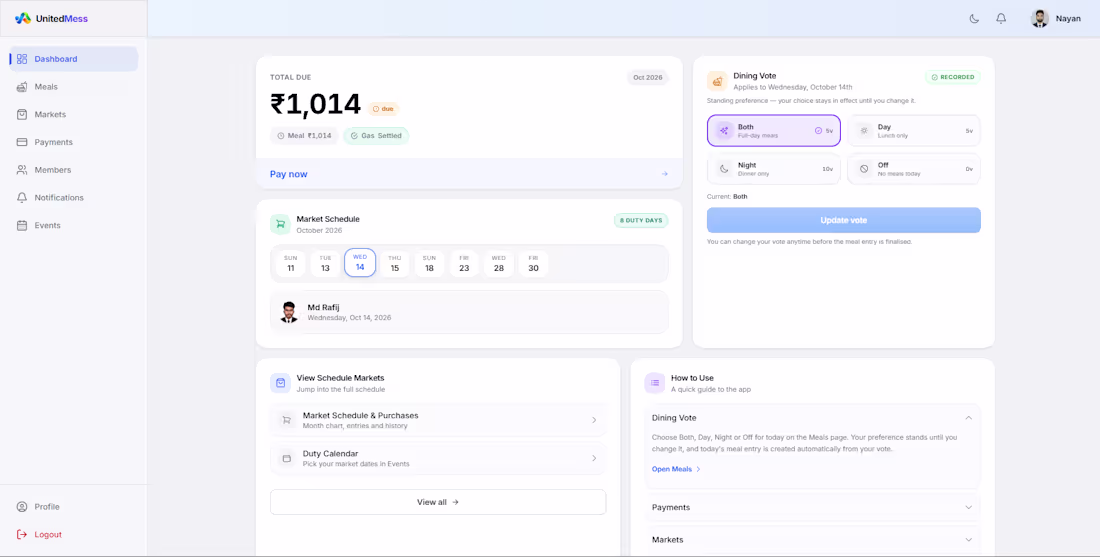The height and width of the screenshot is (557, 1100).
Task: Select Thu 15 in the market schedule
Action: tap(394, 263)
